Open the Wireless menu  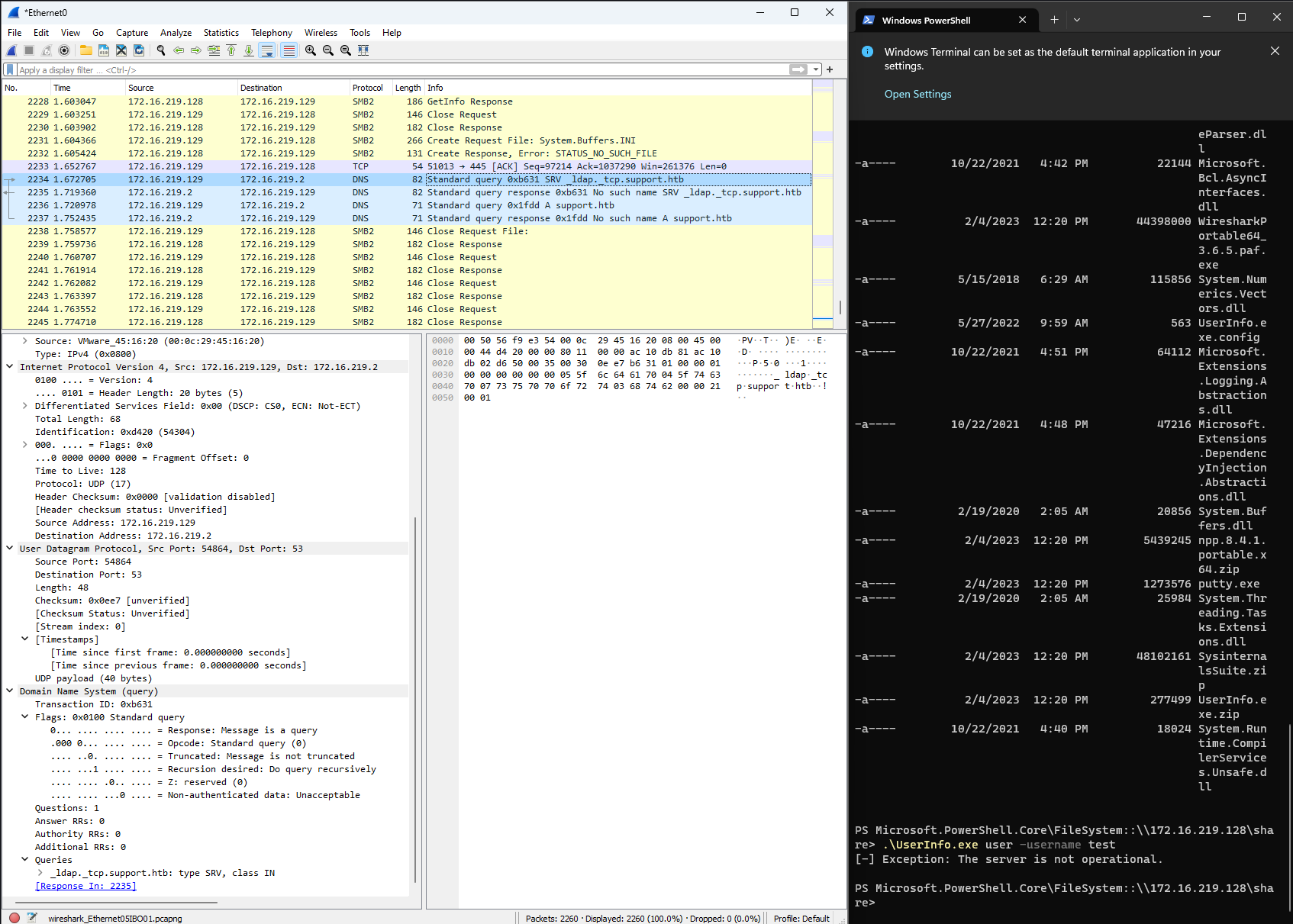point(321,33)
